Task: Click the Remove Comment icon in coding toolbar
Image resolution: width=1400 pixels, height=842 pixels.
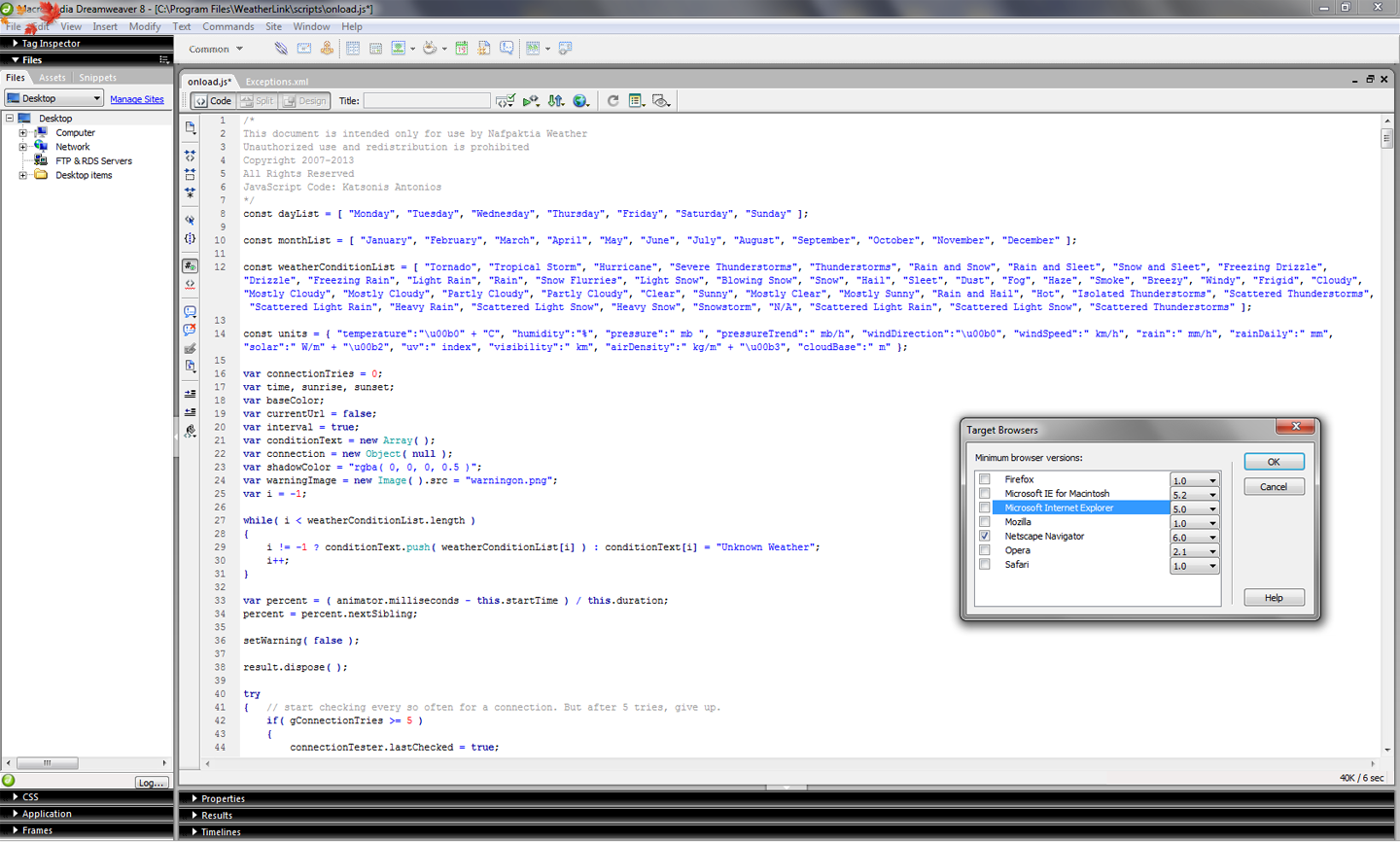Action: point(190,331)
